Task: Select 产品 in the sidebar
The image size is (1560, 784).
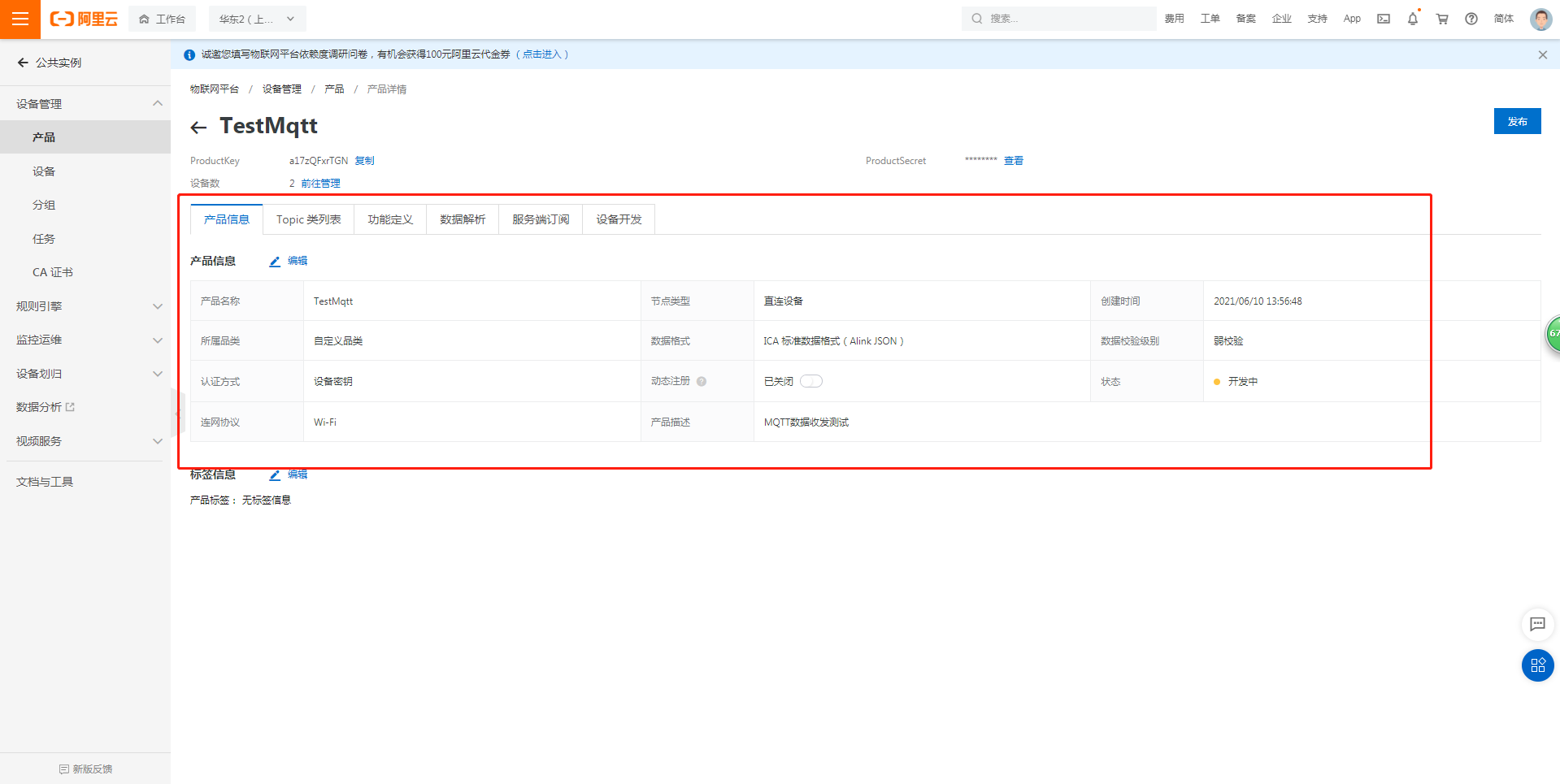Action: [85, 137]
